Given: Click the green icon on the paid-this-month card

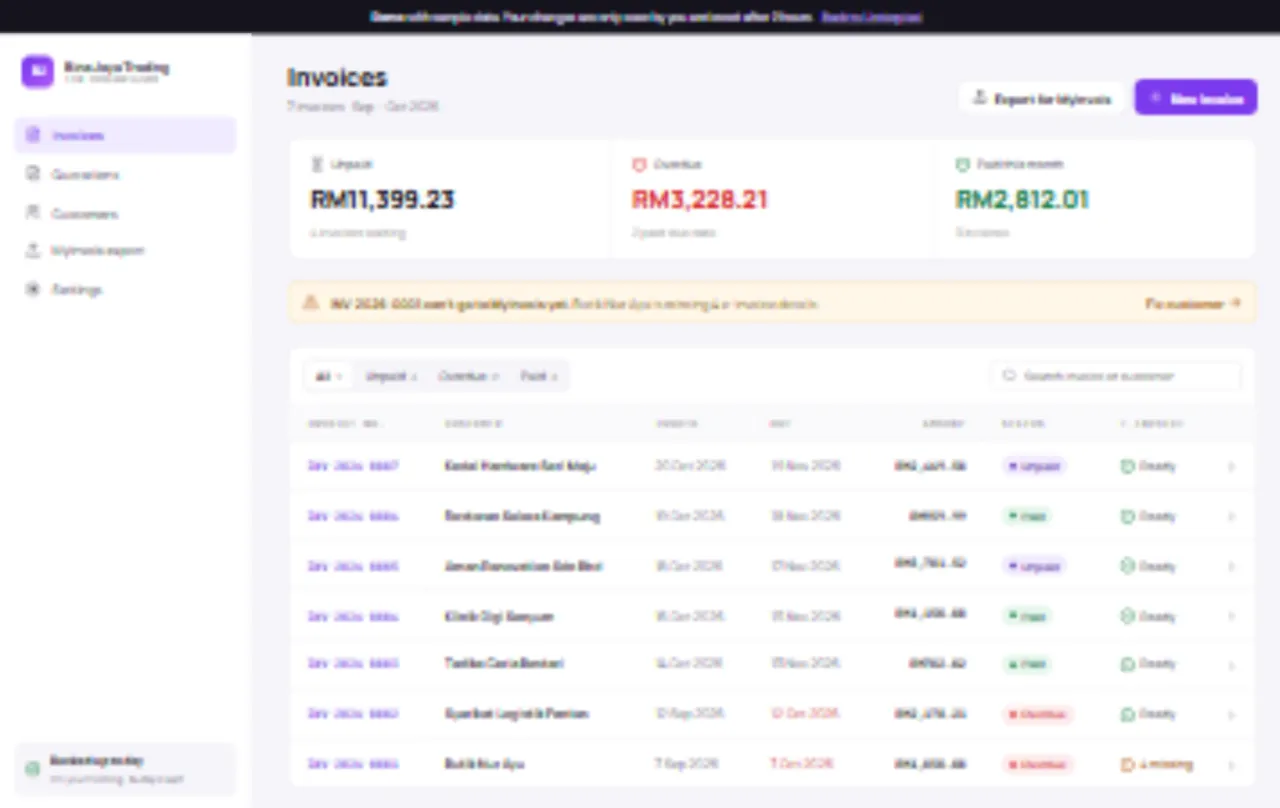Looking at the screenshot, I should (x=963, y=164).
